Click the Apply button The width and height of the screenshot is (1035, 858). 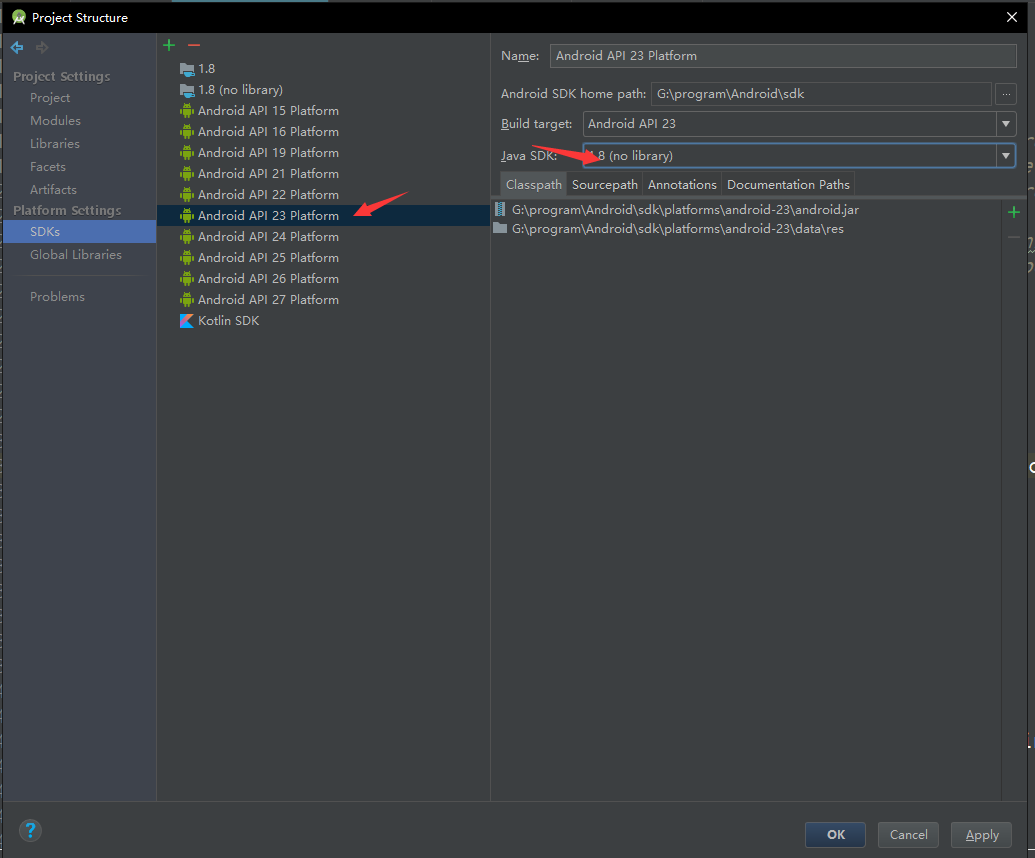pyautogui.click(x=982, y=835)
